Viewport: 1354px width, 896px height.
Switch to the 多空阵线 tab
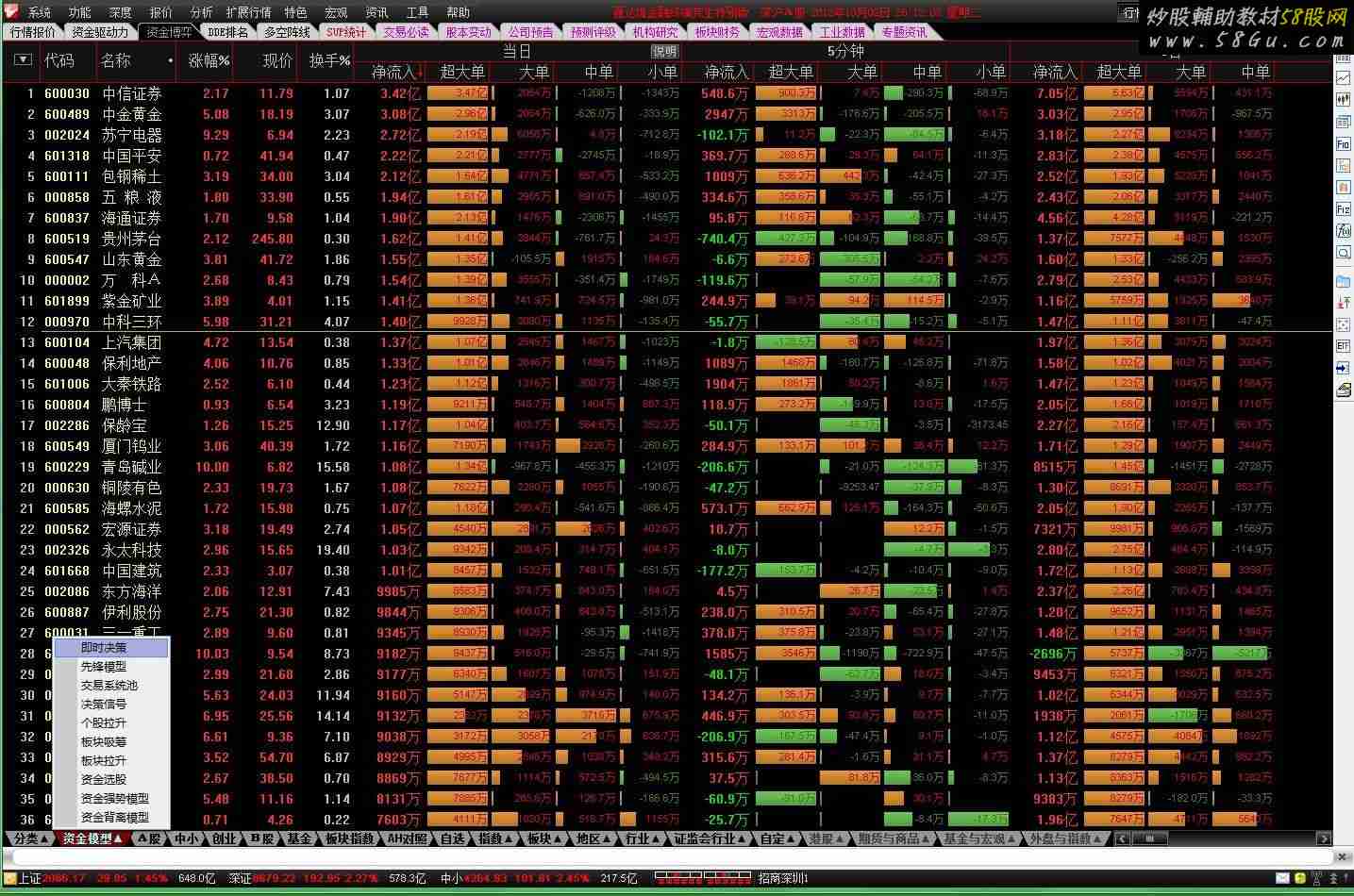[287, 32]
